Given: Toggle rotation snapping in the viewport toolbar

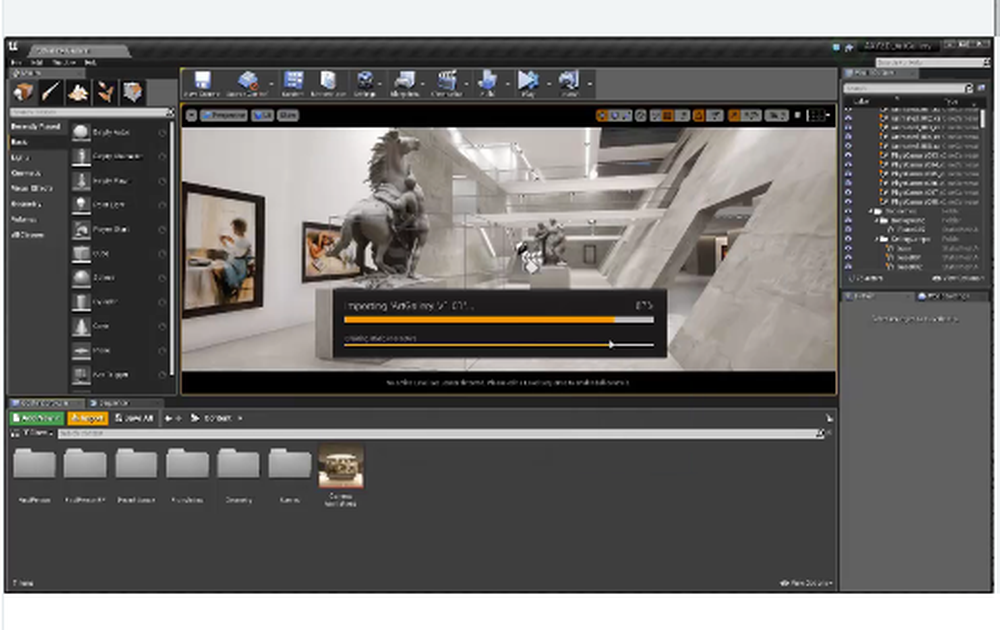Looking at the screenshot, I should pyautogui.click(x=698, y=115).
